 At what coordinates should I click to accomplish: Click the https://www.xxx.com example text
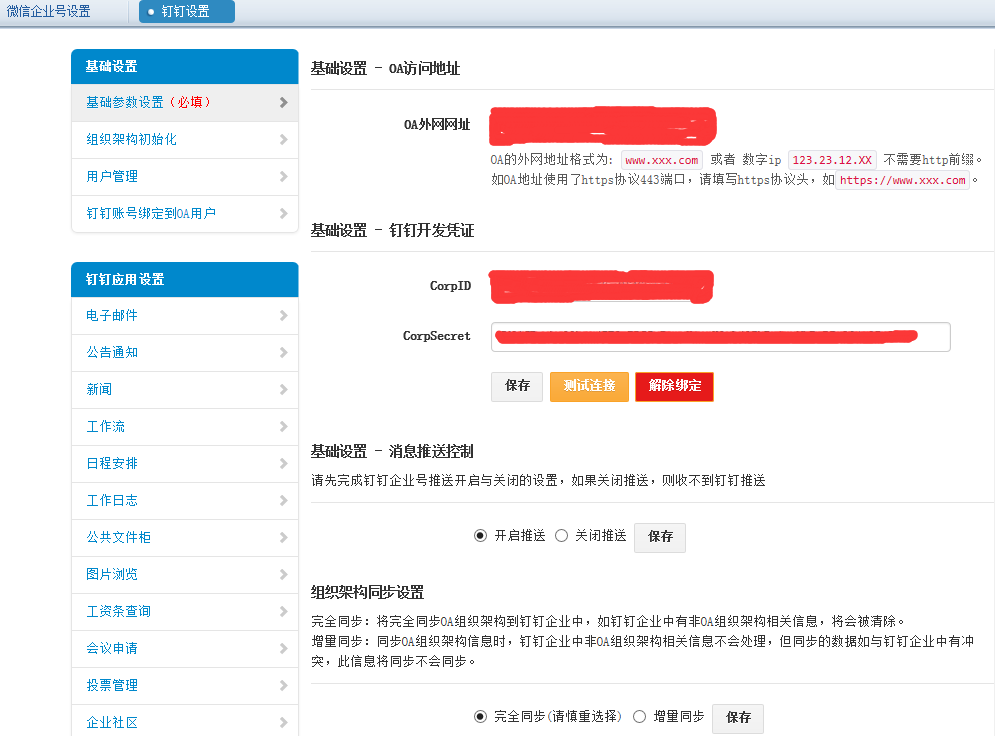902,180
